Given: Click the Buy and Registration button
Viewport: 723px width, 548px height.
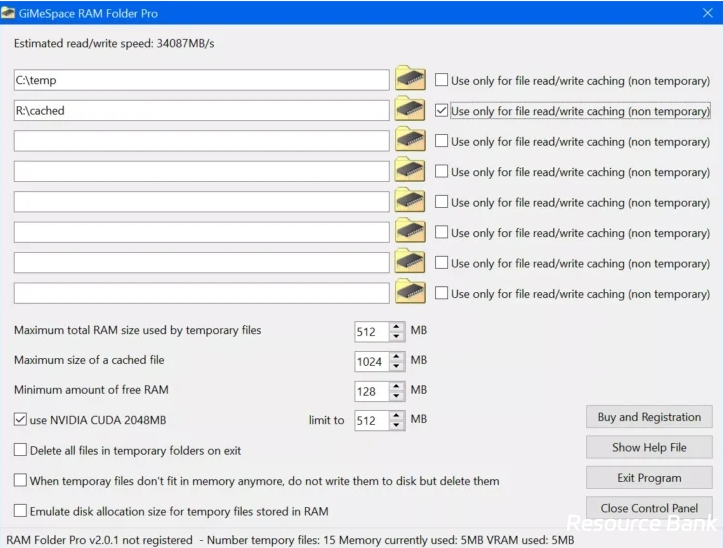Looking at the screenshot, I should click(x=649, y=417).
